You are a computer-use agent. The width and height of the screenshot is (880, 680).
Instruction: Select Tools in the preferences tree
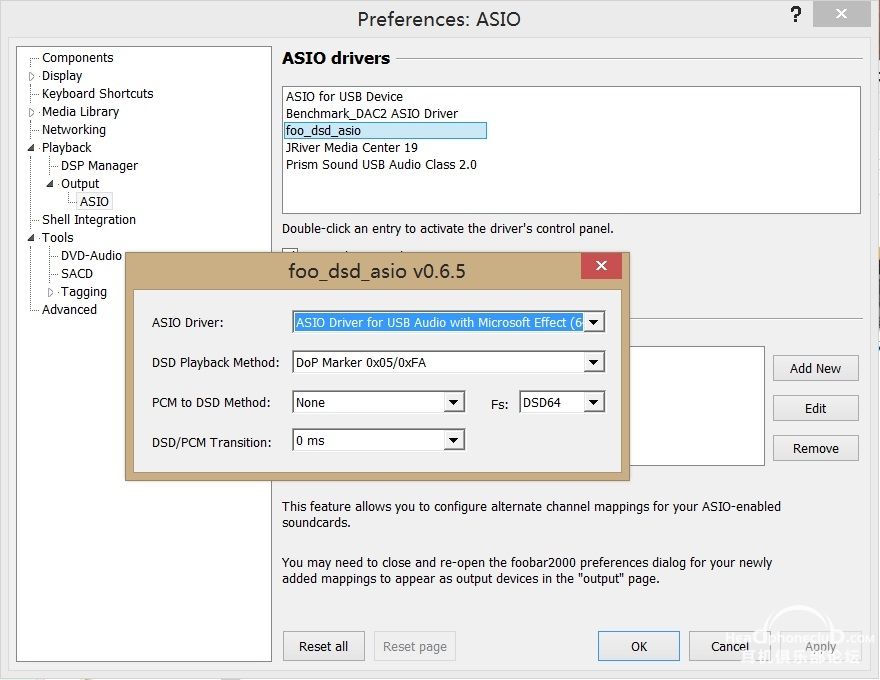click(x=57, y=237)
